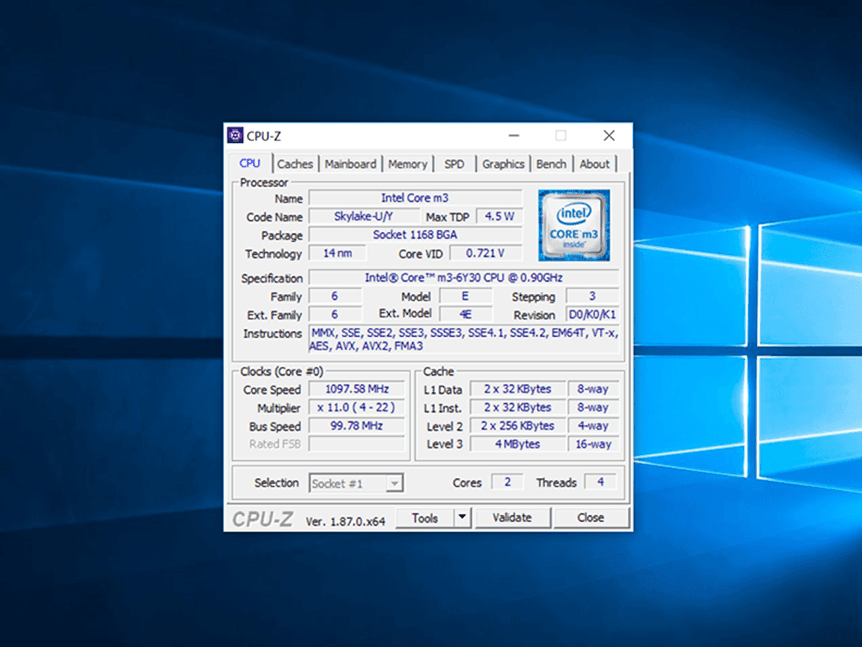Open the Graphics tab

point(503,164)
